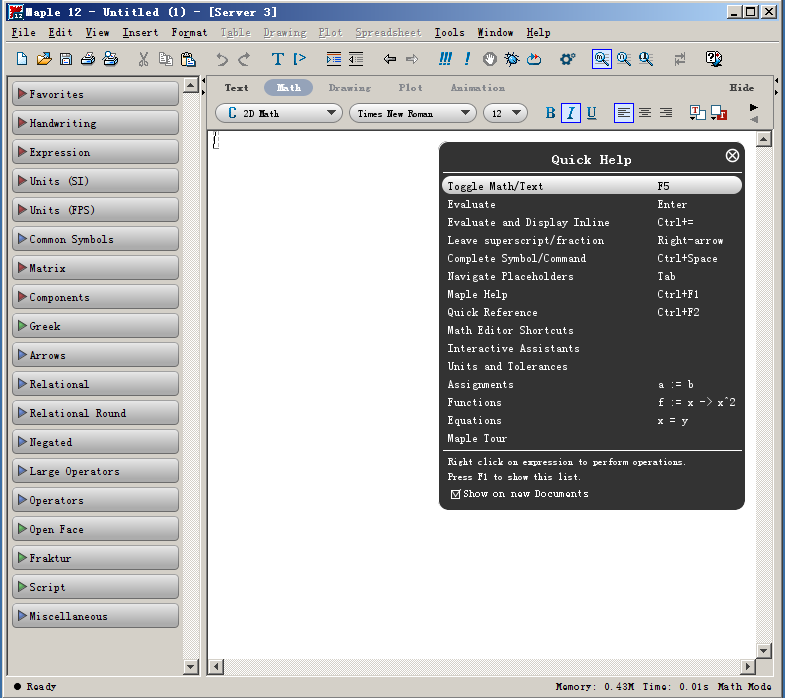The height and width of the screenshot is (698, 785).
Task: Remove section enclosure (outdent)
Action: click(x=355, y=59)
